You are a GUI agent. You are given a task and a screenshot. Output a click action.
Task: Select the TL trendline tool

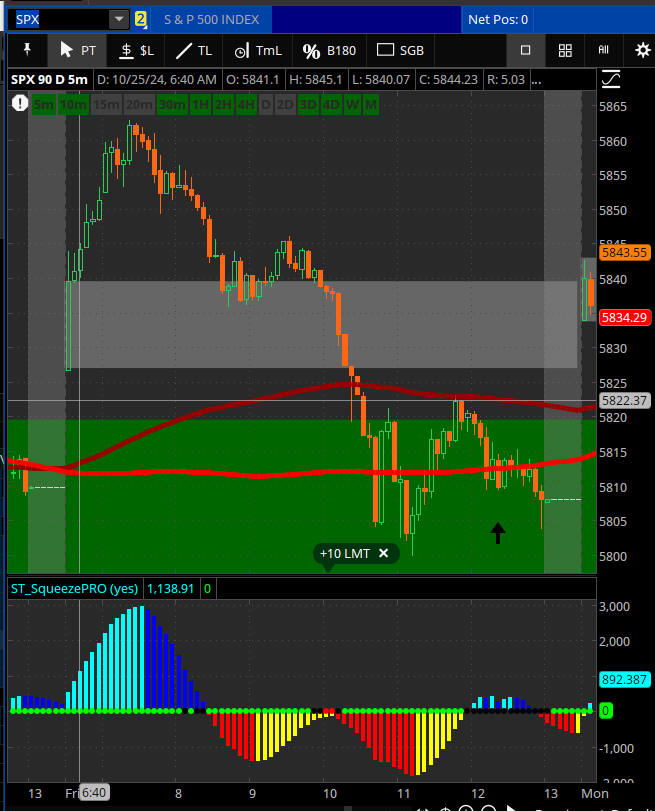pos(194,50)
